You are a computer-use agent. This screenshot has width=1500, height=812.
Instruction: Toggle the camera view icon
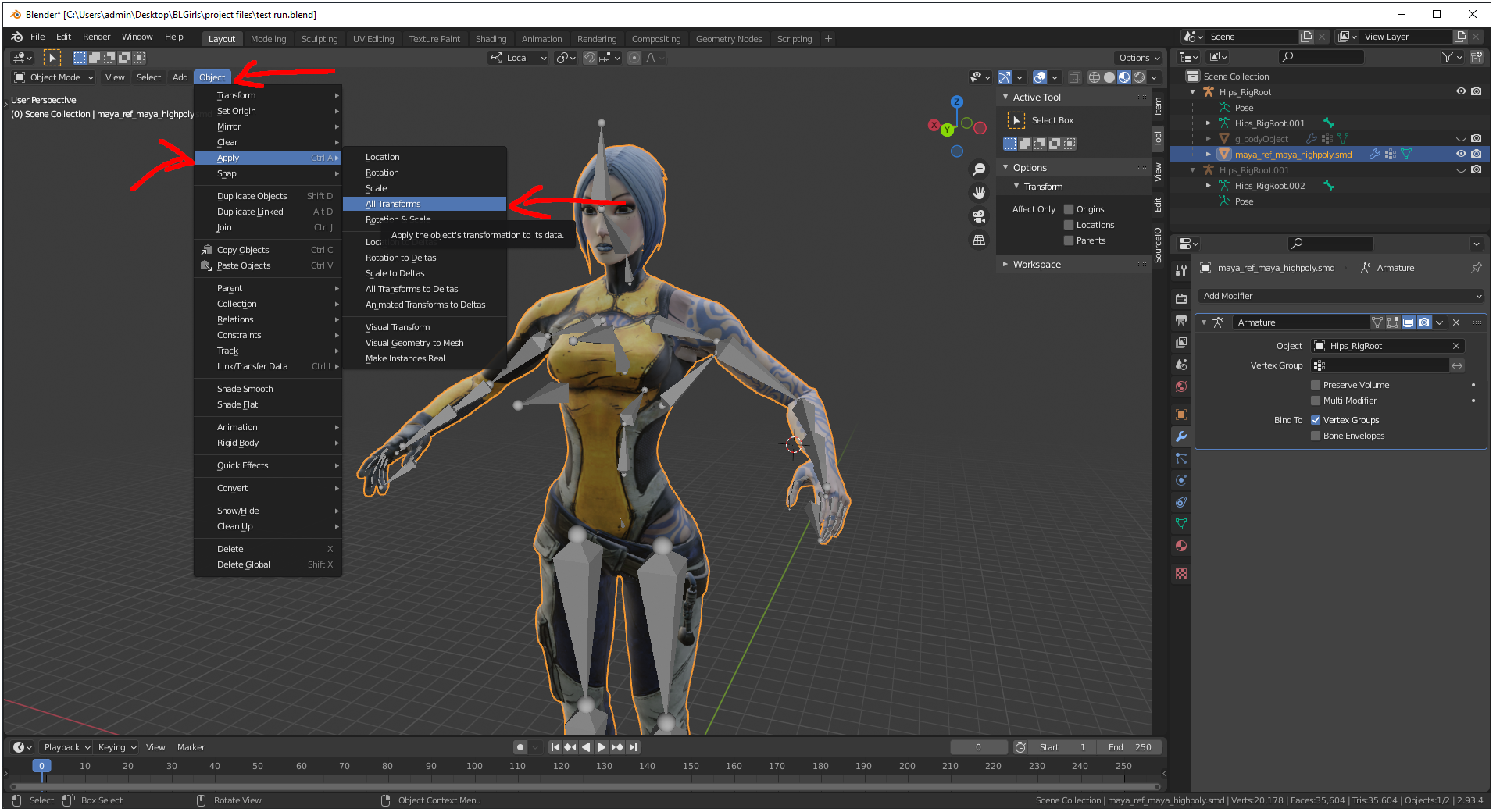tap(979, 216)
